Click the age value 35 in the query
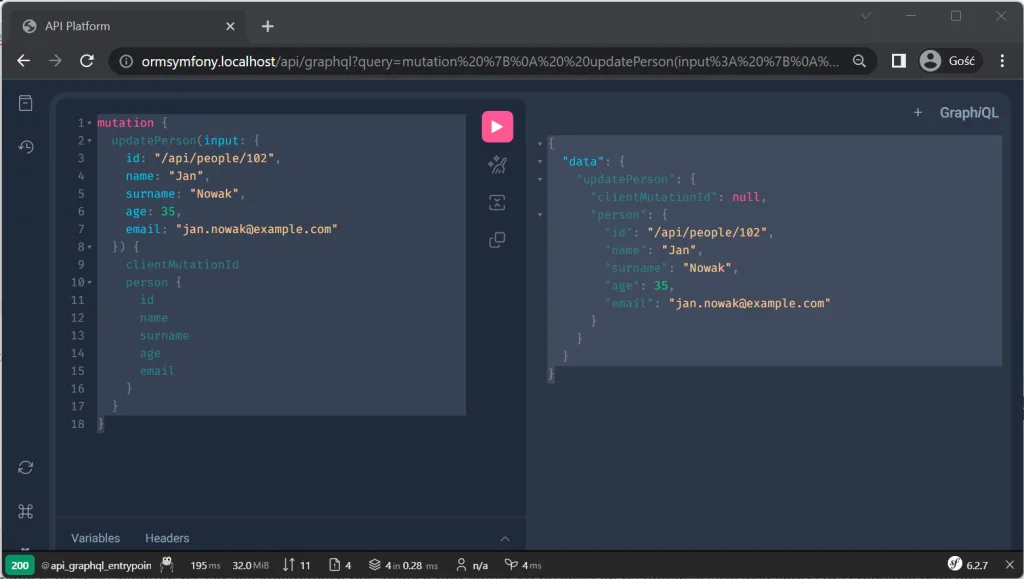The width and height of the screenshot is (1024, 579). tap(168, 211)
